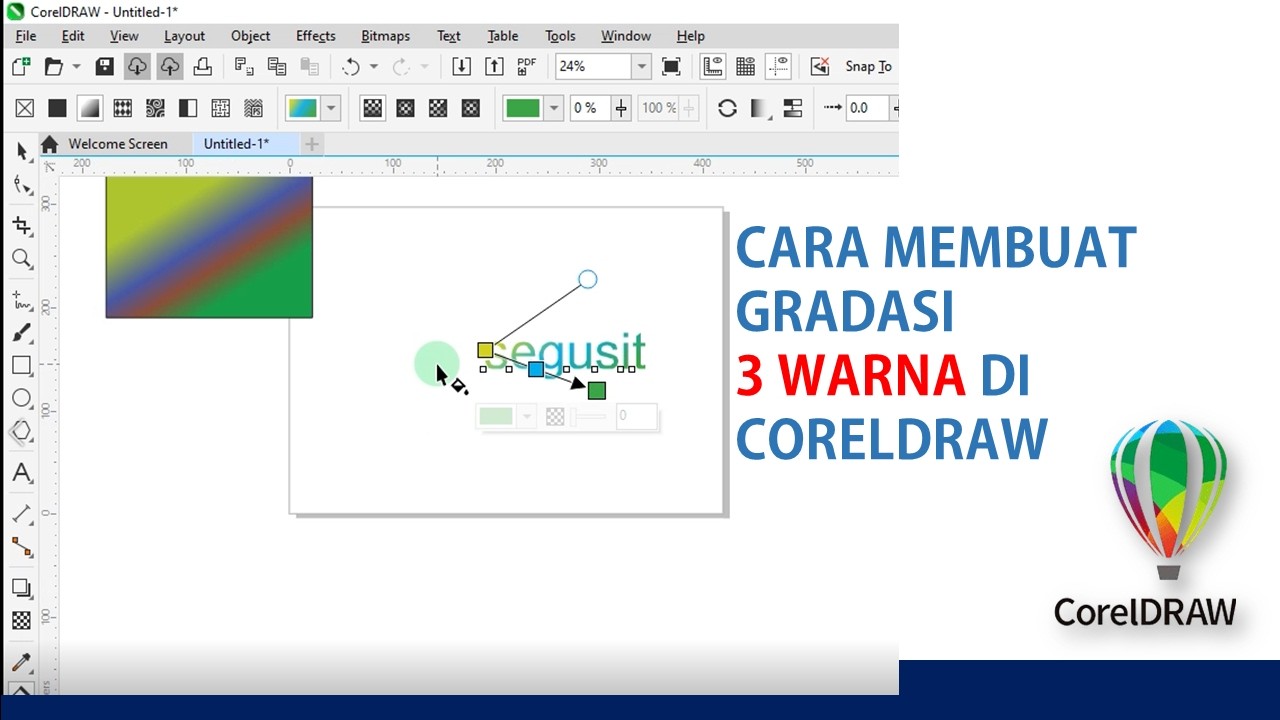The width and height of the screenshot is (1280, 720).
Task: Select Uniform fill mode
Action: pyautogui.click(x=58, y=108)
